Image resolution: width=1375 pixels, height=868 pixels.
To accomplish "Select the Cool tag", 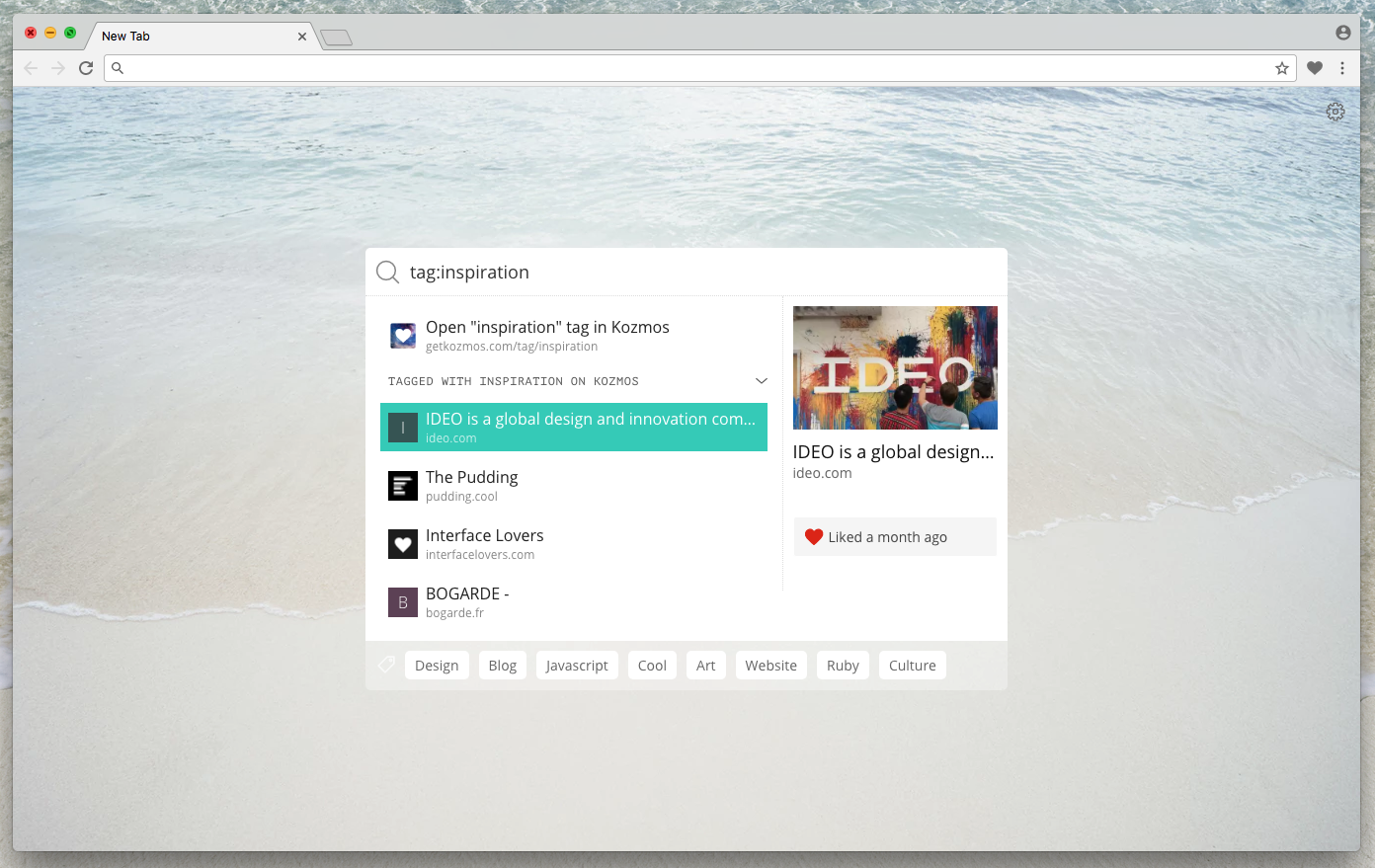I will click(x=652, y=666).
